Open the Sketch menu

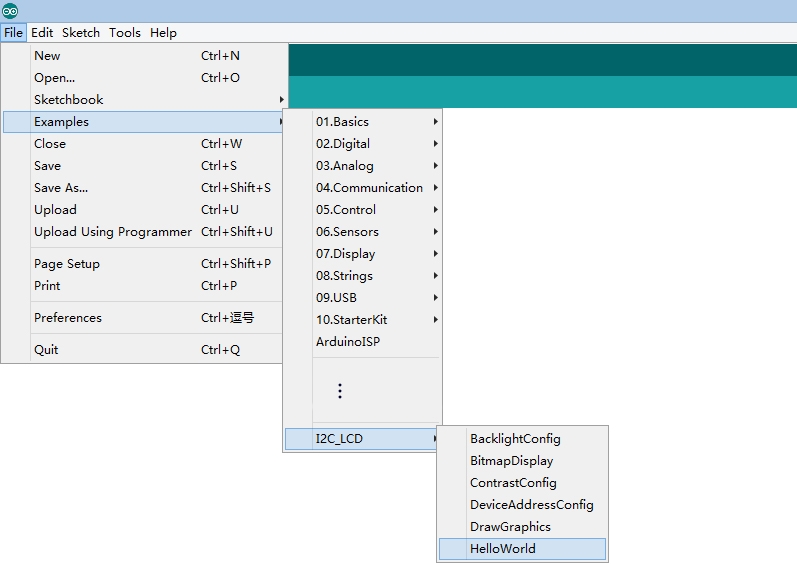click(81, 33)
